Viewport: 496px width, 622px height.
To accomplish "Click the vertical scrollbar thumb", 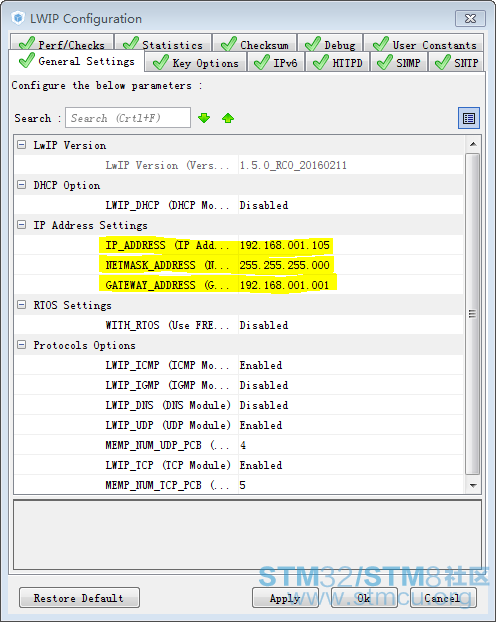I will [x=473, y=314].
